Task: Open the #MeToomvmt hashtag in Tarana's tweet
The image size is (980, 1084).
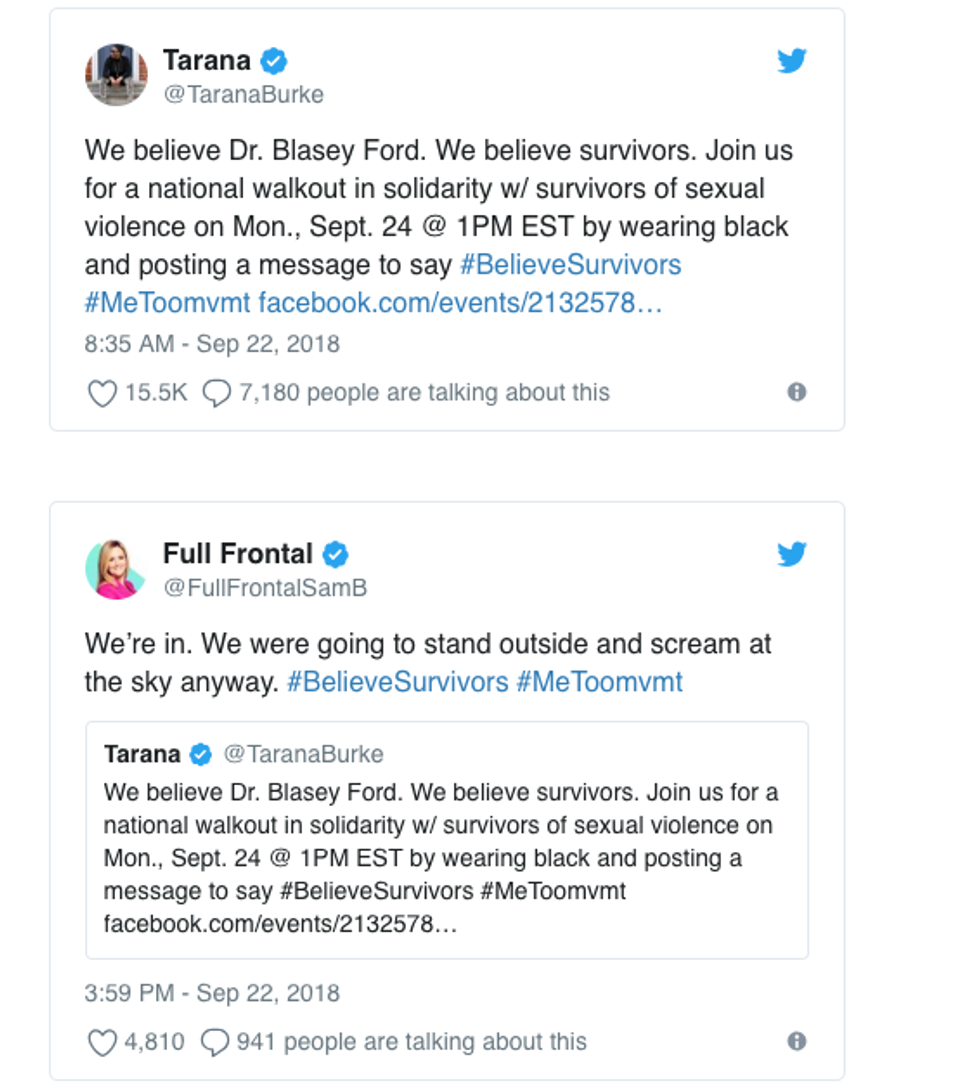Action: point(168,303)
